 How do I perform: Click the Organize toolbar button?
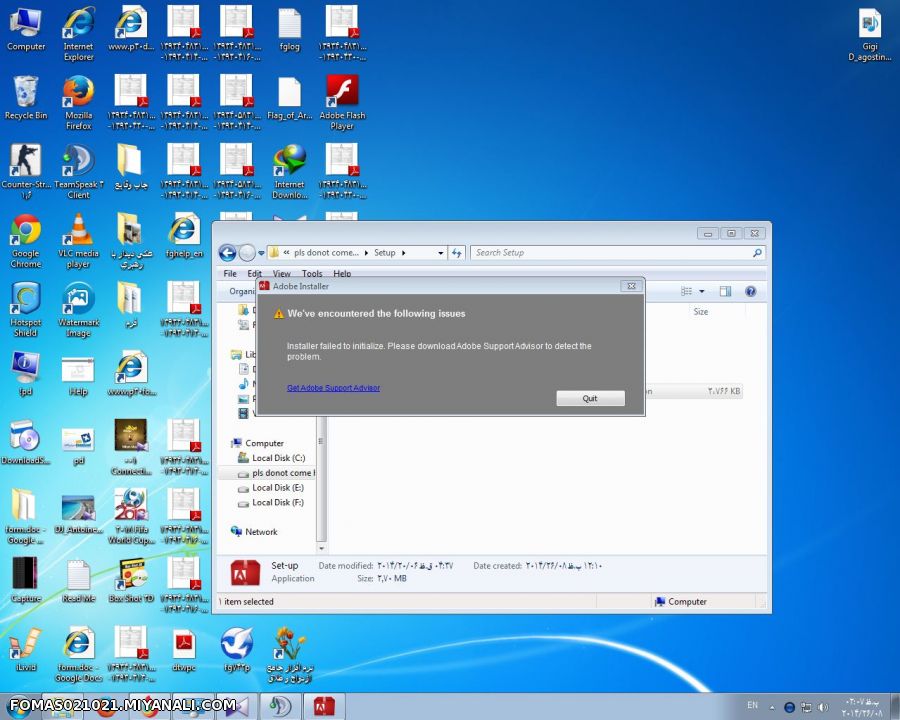pyautogui.click(x=242, y=292)
